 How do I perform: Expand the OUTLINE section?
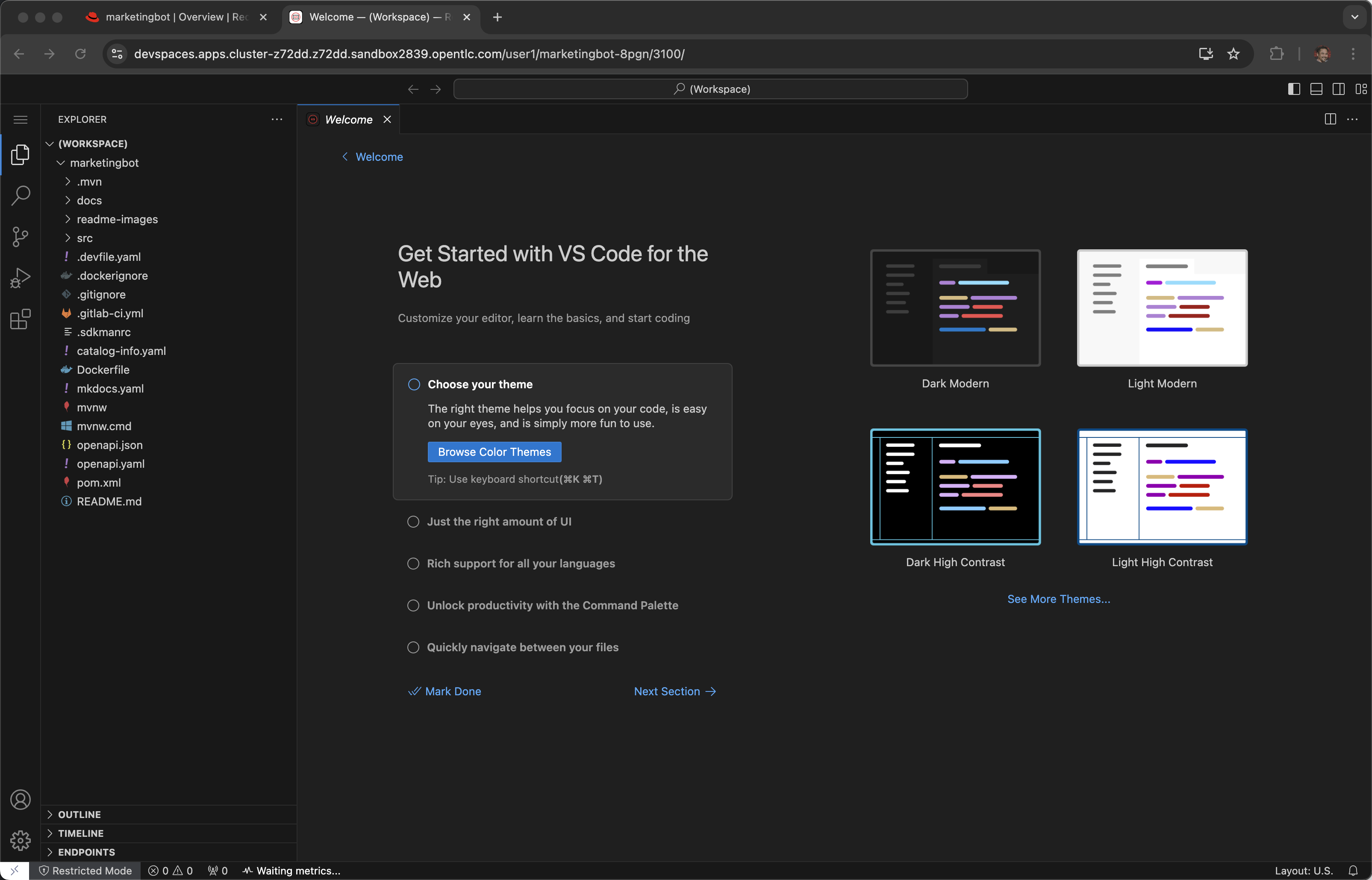coord(79,814)
